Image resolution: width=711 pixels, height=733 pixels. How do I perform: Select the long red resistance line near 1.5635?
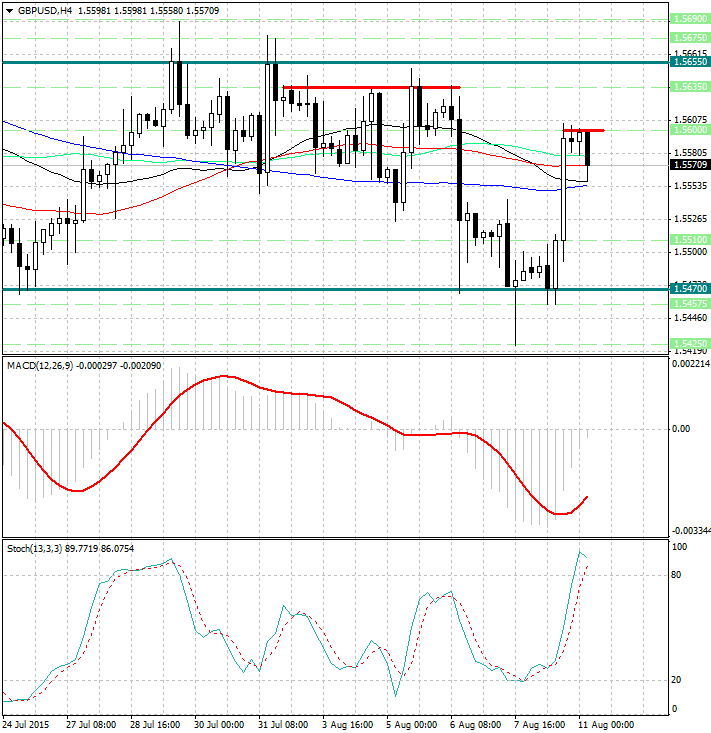pos(370,87)
